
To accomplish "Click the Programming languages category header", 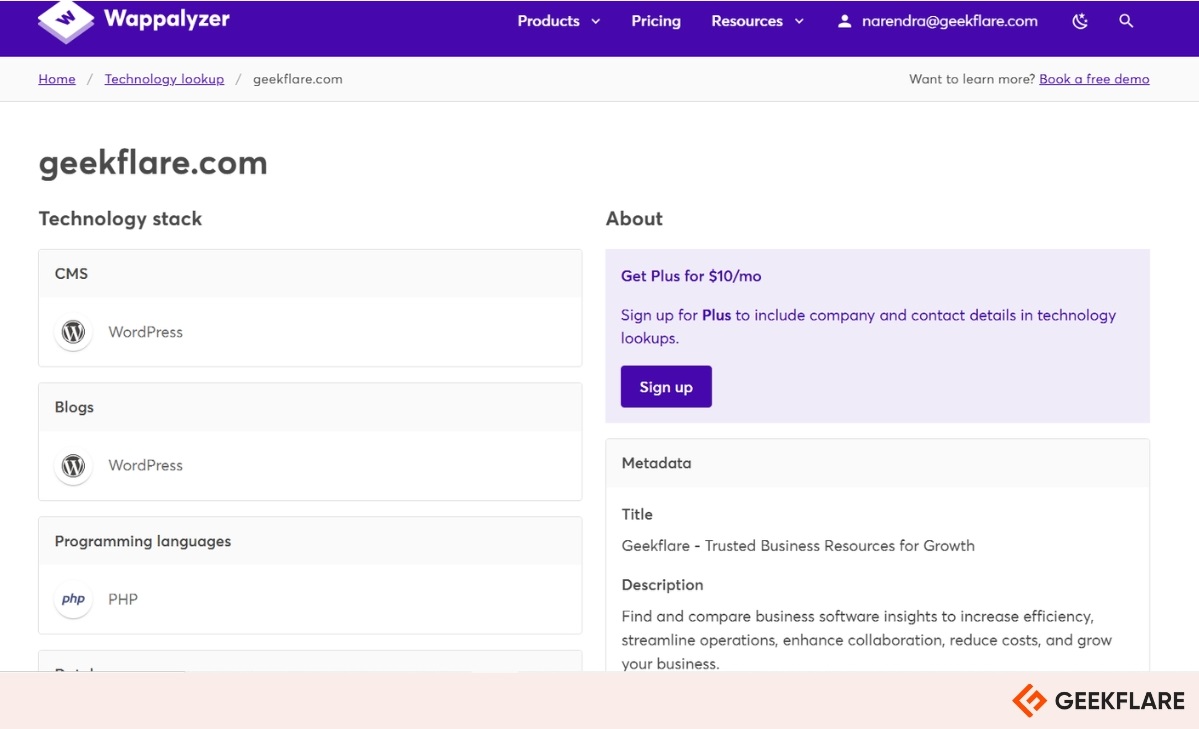I will pyautogui.click(x=310, y=541).
